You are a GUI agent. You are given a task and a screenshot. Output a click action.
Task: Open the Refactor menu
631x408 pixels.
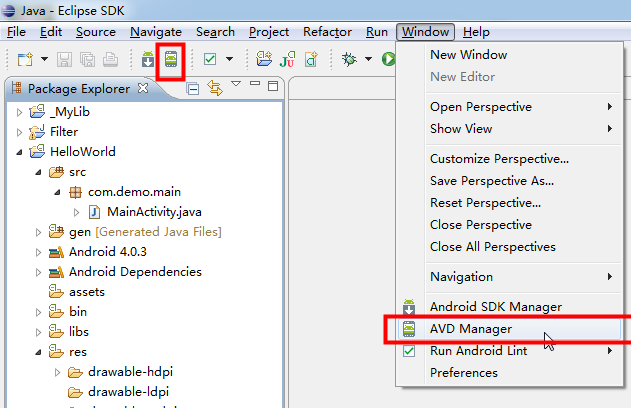tap(328, 32)
